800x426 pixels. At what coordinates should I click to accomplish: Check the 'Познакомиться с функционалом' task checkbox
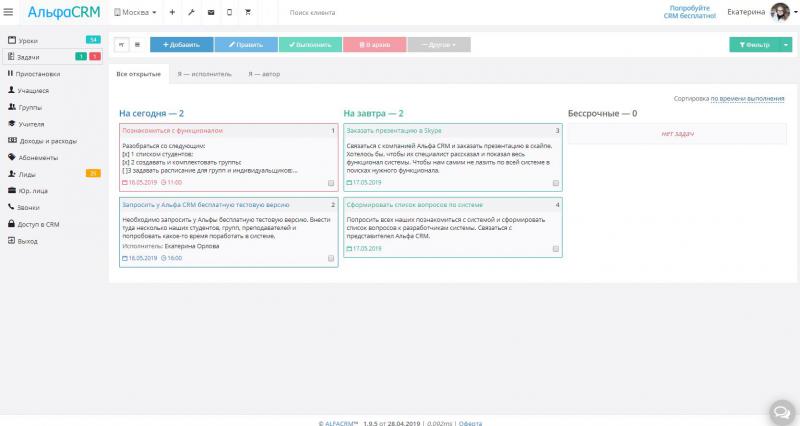click(x=331, y=183)
